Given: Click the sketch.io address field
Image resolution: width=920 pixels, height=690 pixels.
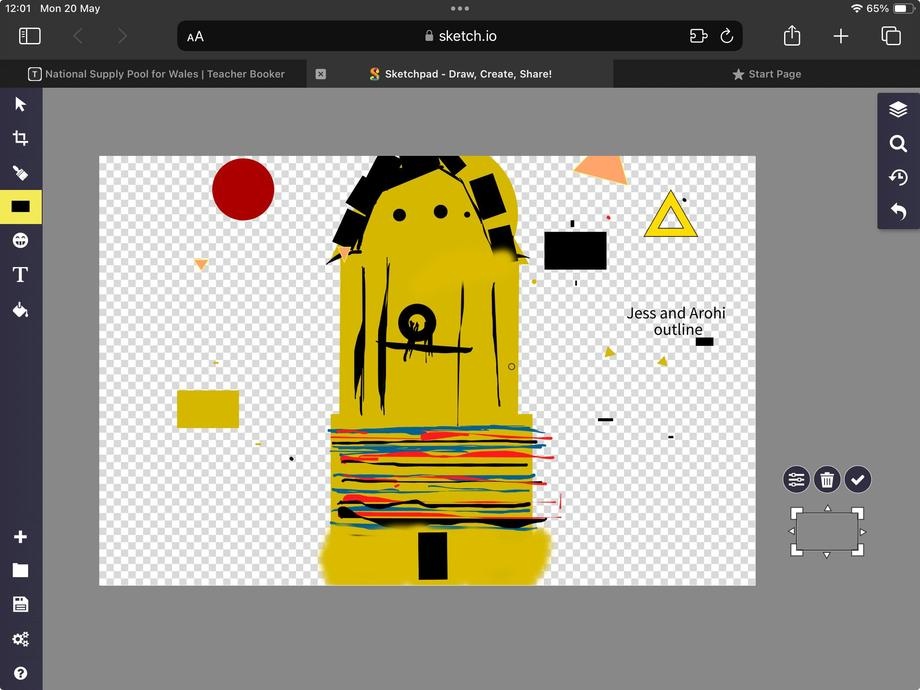Looking at the screenshot, I should pyautogui.click(x=460, y=36).
